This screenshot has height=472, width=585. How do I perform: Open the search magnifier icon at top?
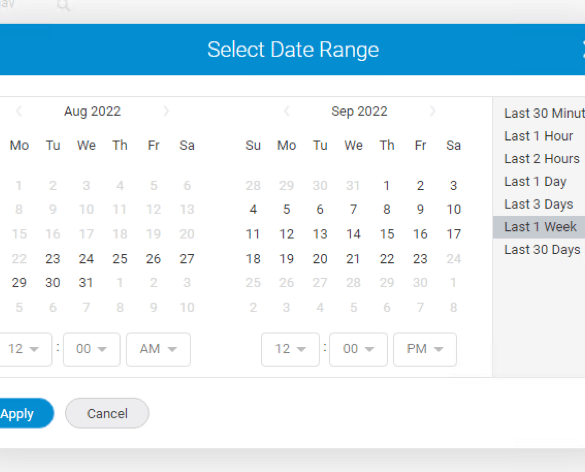point(63,5)
